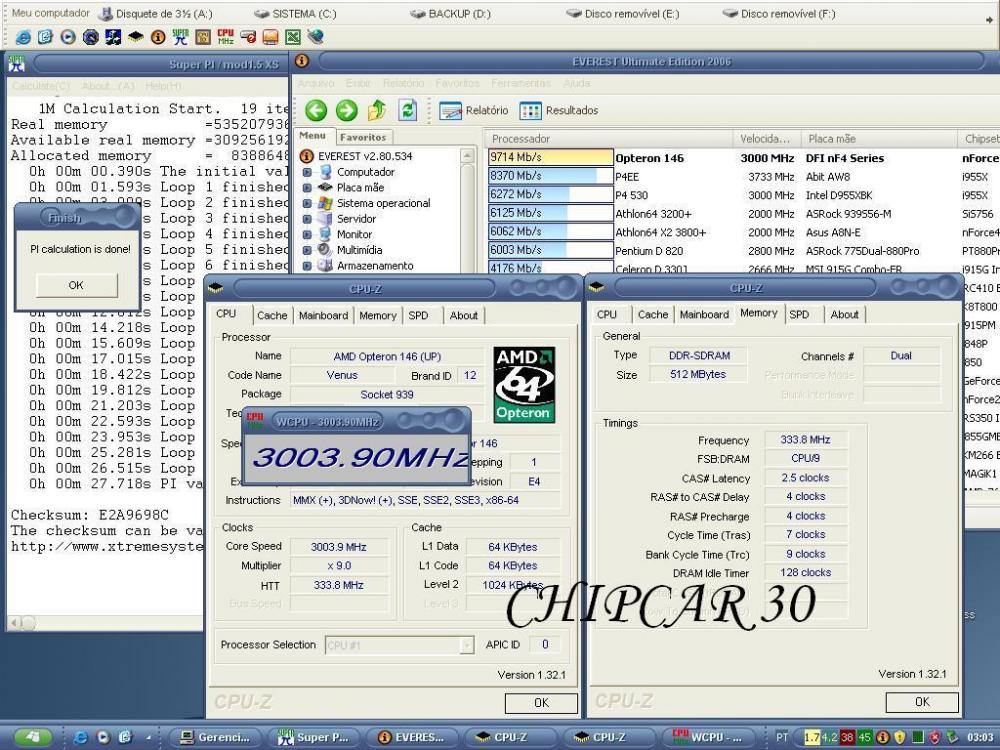Switch to the Mainboard tab in left CPU-Z
Image resolution: width=1000 pixels, height=750 pixels.
coord(324,315)
